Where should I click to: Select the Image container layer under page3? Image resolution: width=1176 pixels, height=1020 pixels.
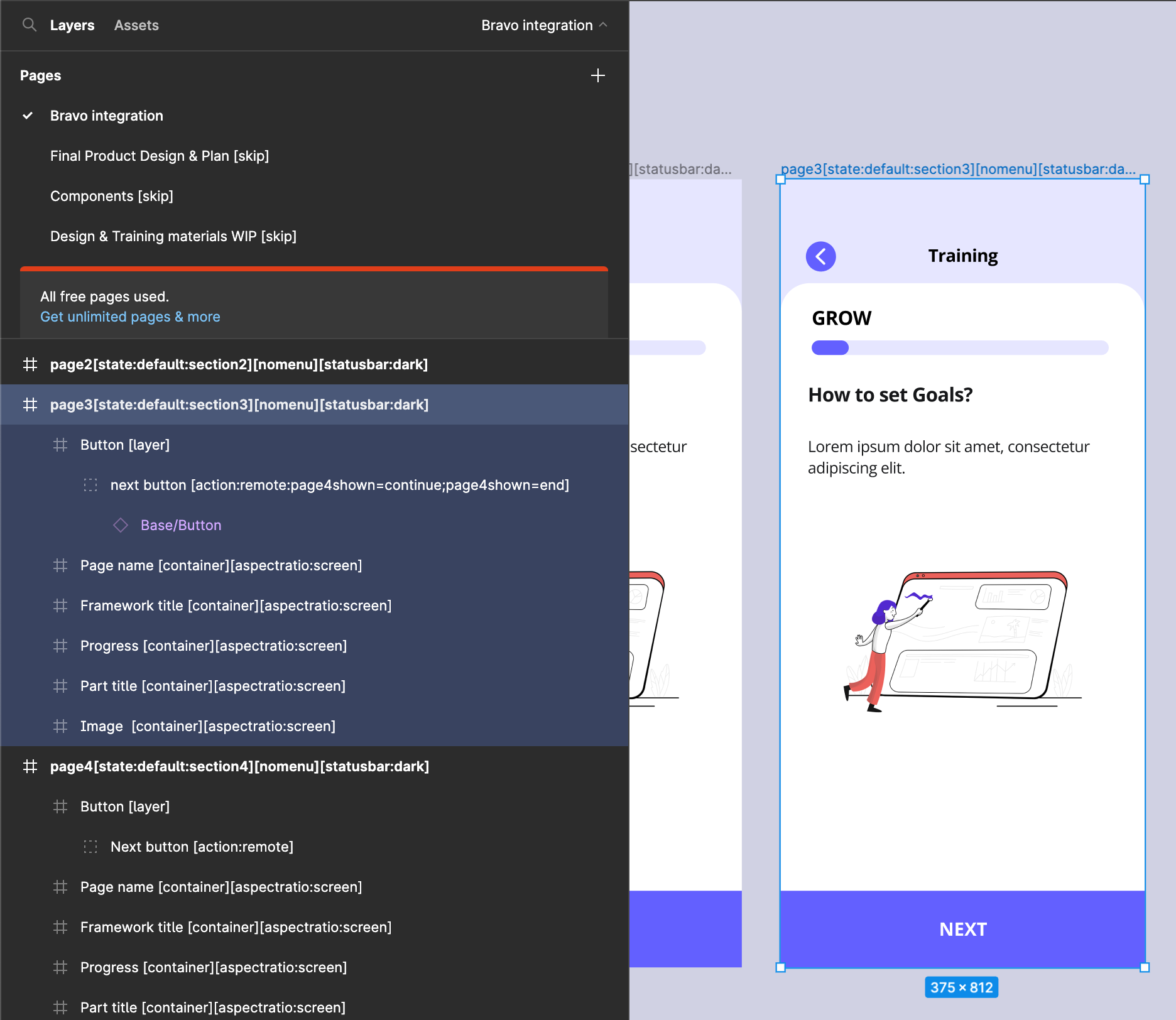[x=314, y=726]
